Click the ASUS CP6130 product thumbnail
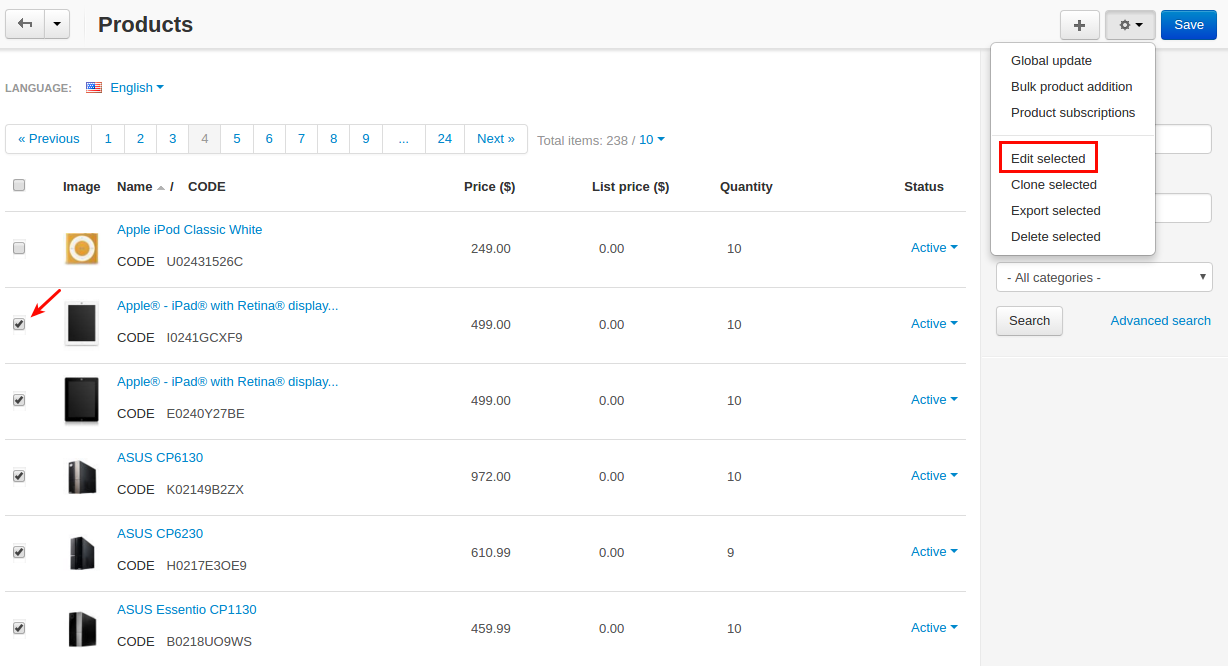The image size is (1228, 666). (x=82, y=477)
